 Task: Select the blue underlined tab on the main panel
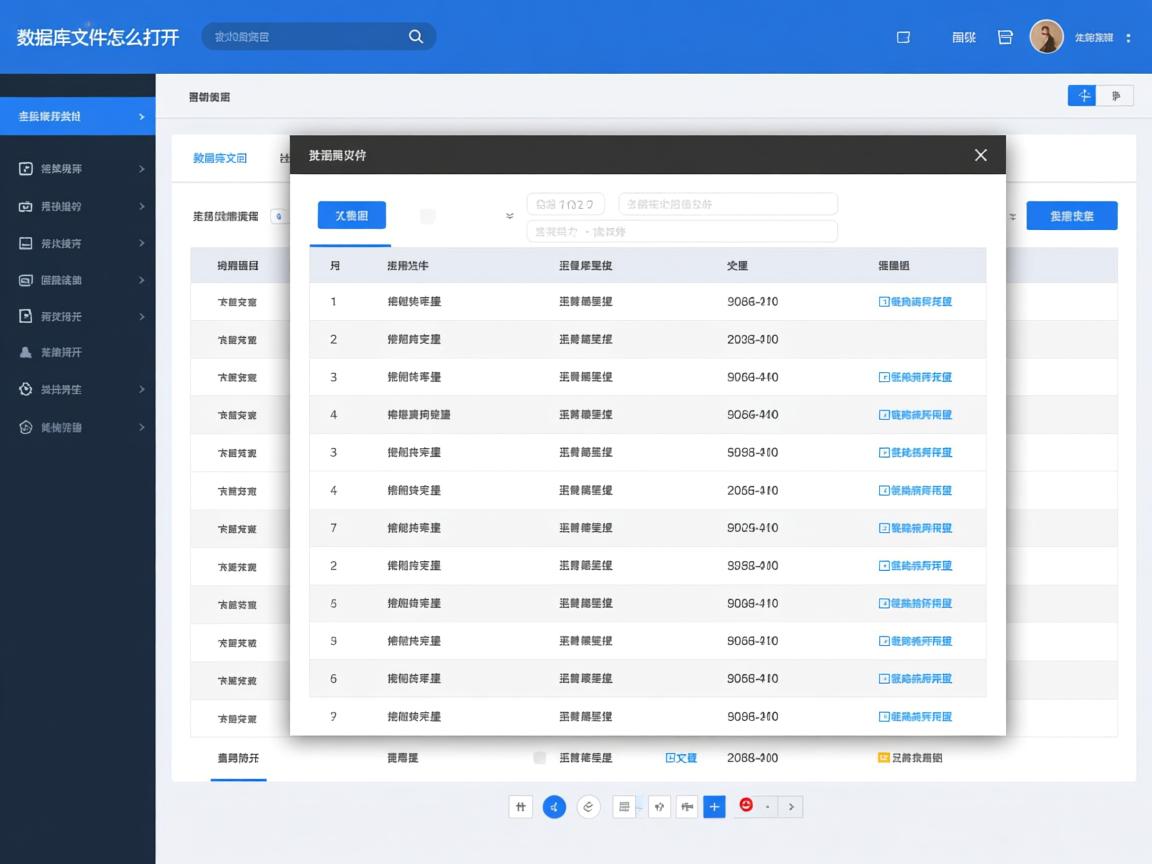(220, 158)
